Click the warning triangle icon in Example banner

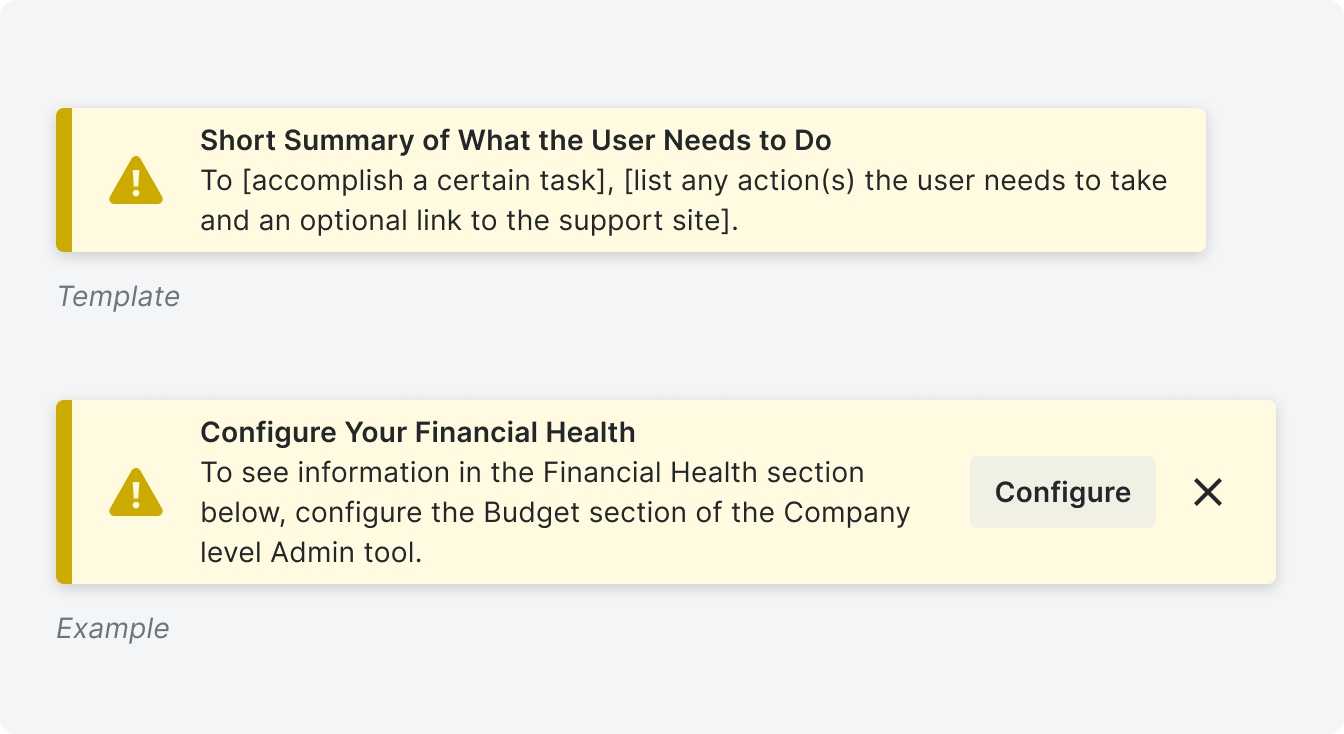pos(136,492)
